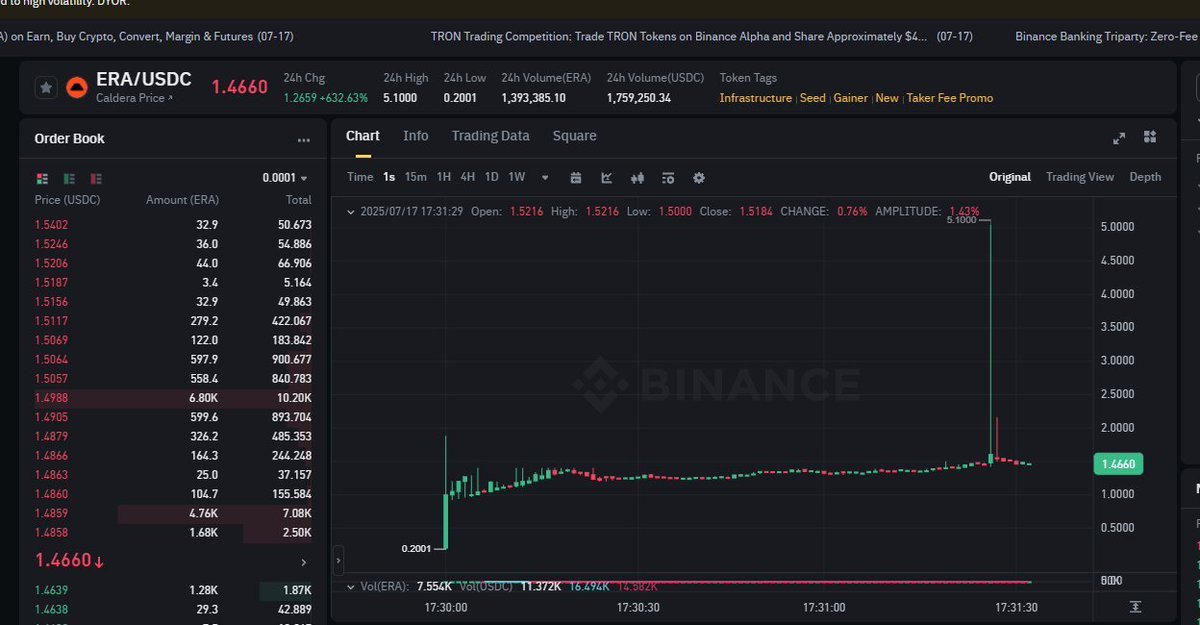Select the 1s time interval
The image size is (1200, 625).
389,177
